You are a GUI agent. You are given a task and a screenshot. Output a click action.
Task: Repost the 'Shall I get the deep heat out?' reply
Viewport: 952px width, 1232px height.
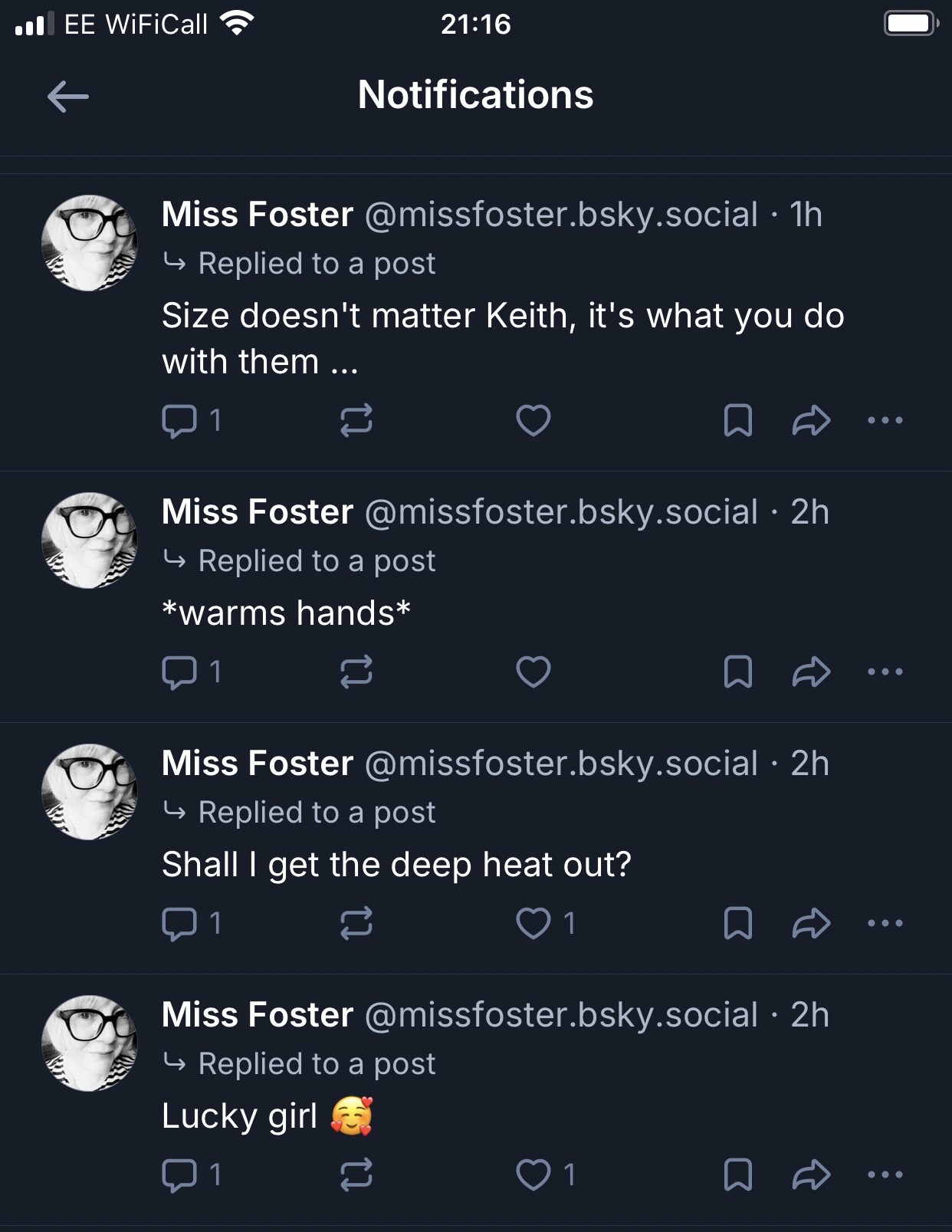356,923
